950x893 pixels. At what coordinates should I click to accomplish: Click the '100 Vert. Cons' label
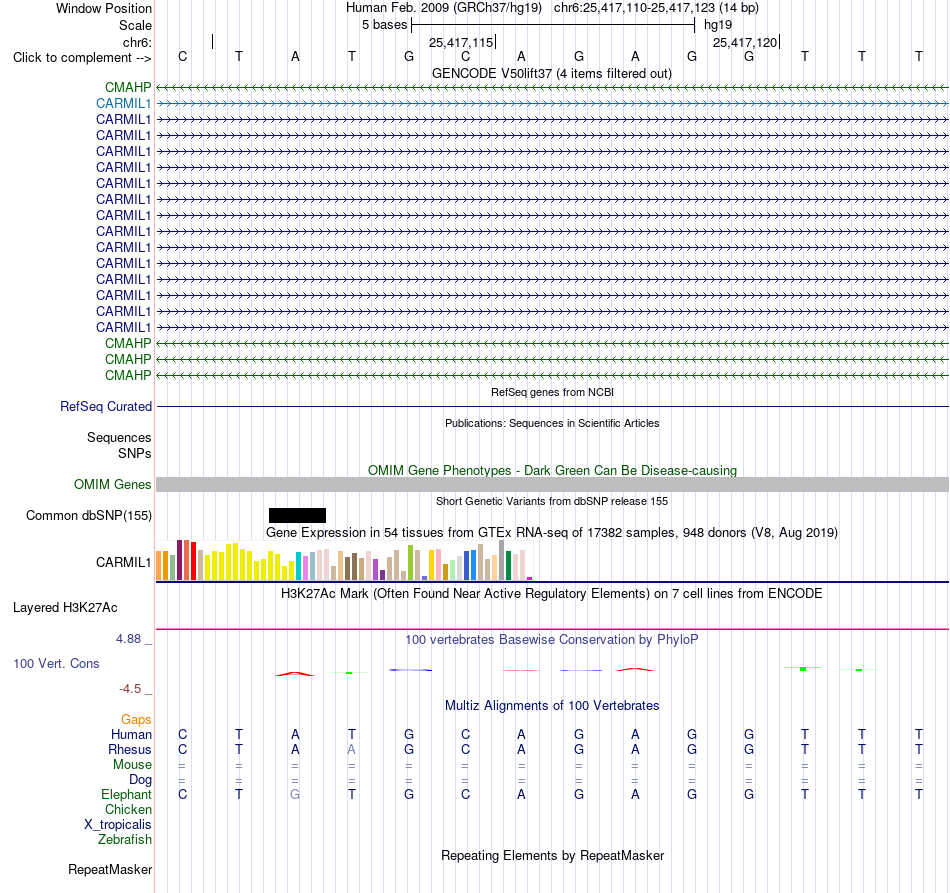click(x=56, y=663)
